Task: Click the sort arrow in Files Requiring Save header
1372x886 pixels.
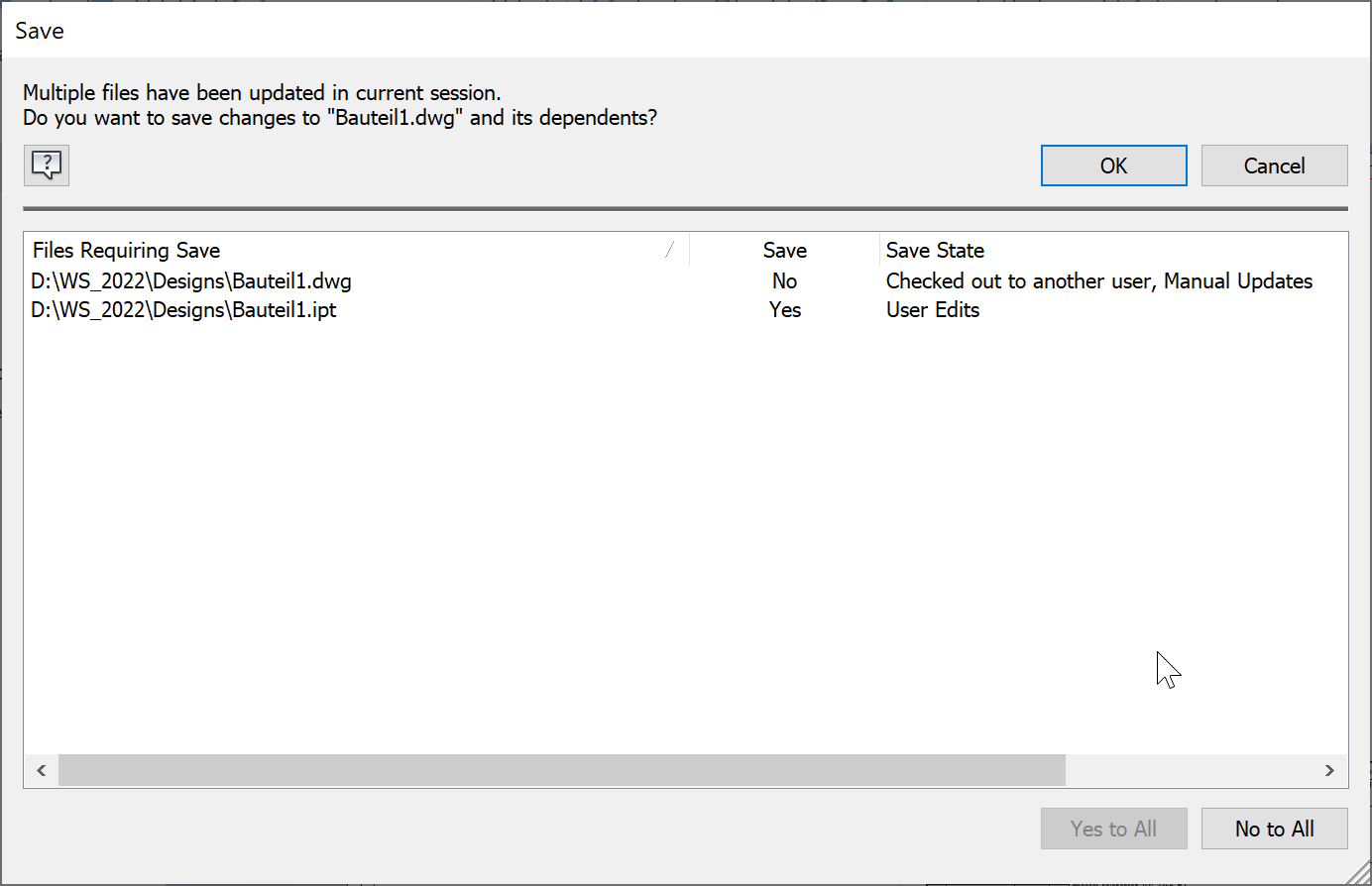Action: [x=670, y=250]
